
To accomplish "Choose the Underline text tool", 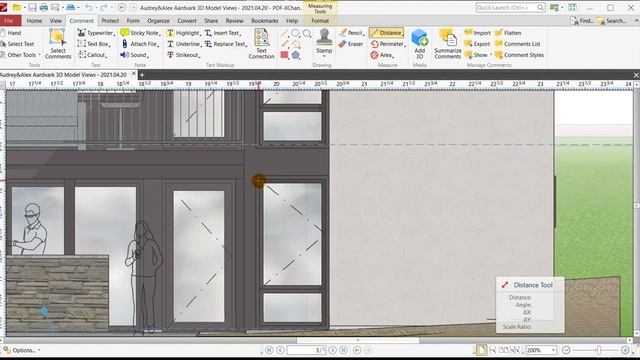I will coord(184,44).
